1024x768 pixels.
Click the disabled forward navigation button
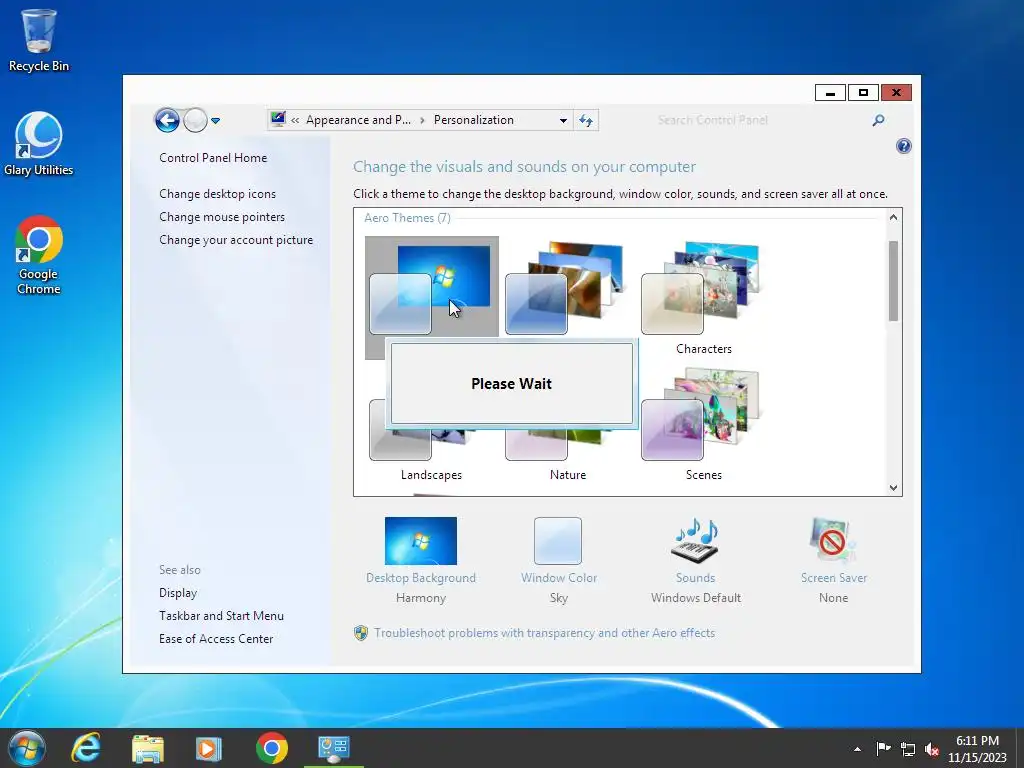point(195,120)
